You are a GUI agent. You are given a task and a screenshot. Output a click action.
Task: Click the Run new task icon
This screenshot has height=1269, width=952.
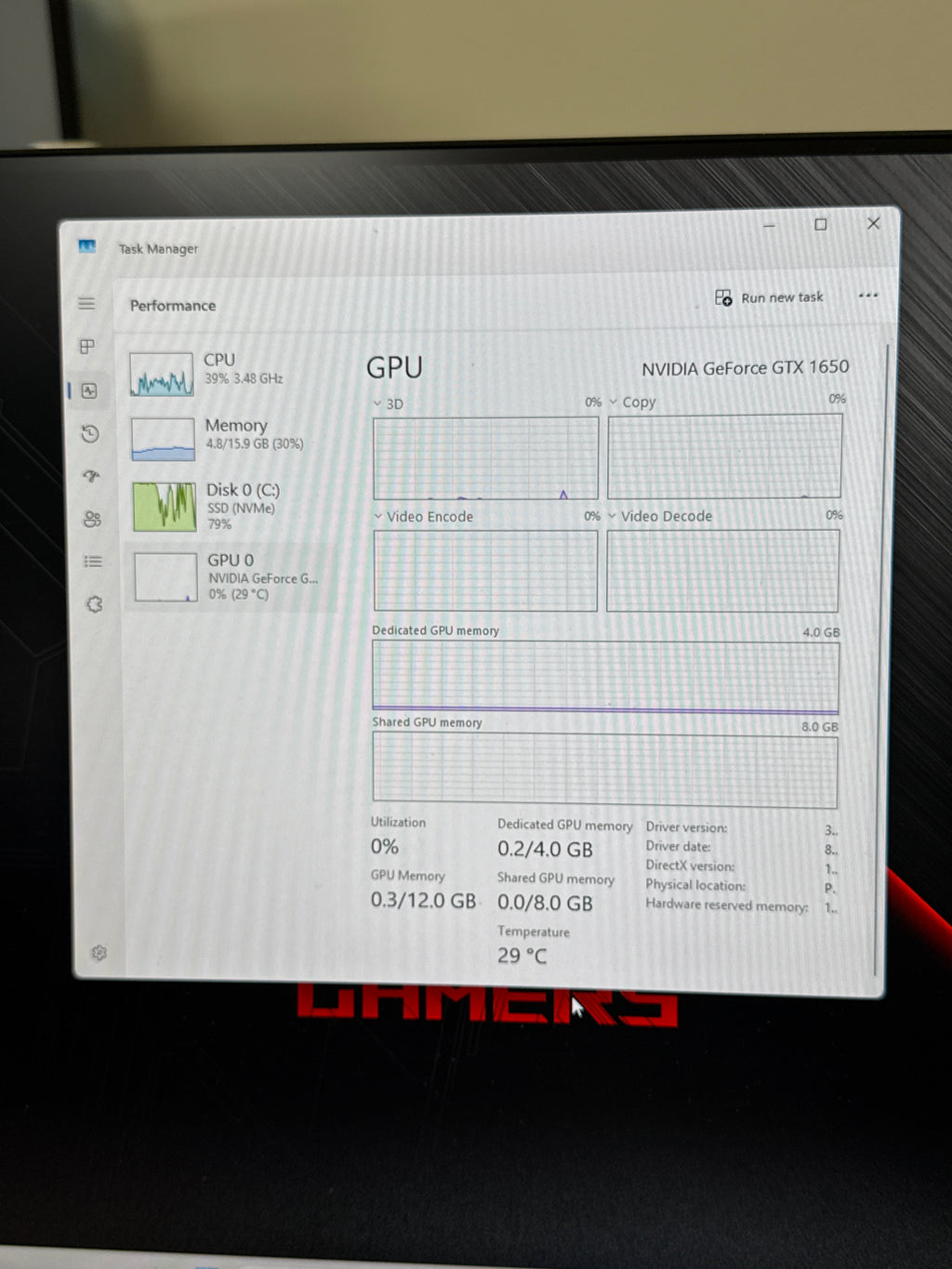[x=723, y=297]
